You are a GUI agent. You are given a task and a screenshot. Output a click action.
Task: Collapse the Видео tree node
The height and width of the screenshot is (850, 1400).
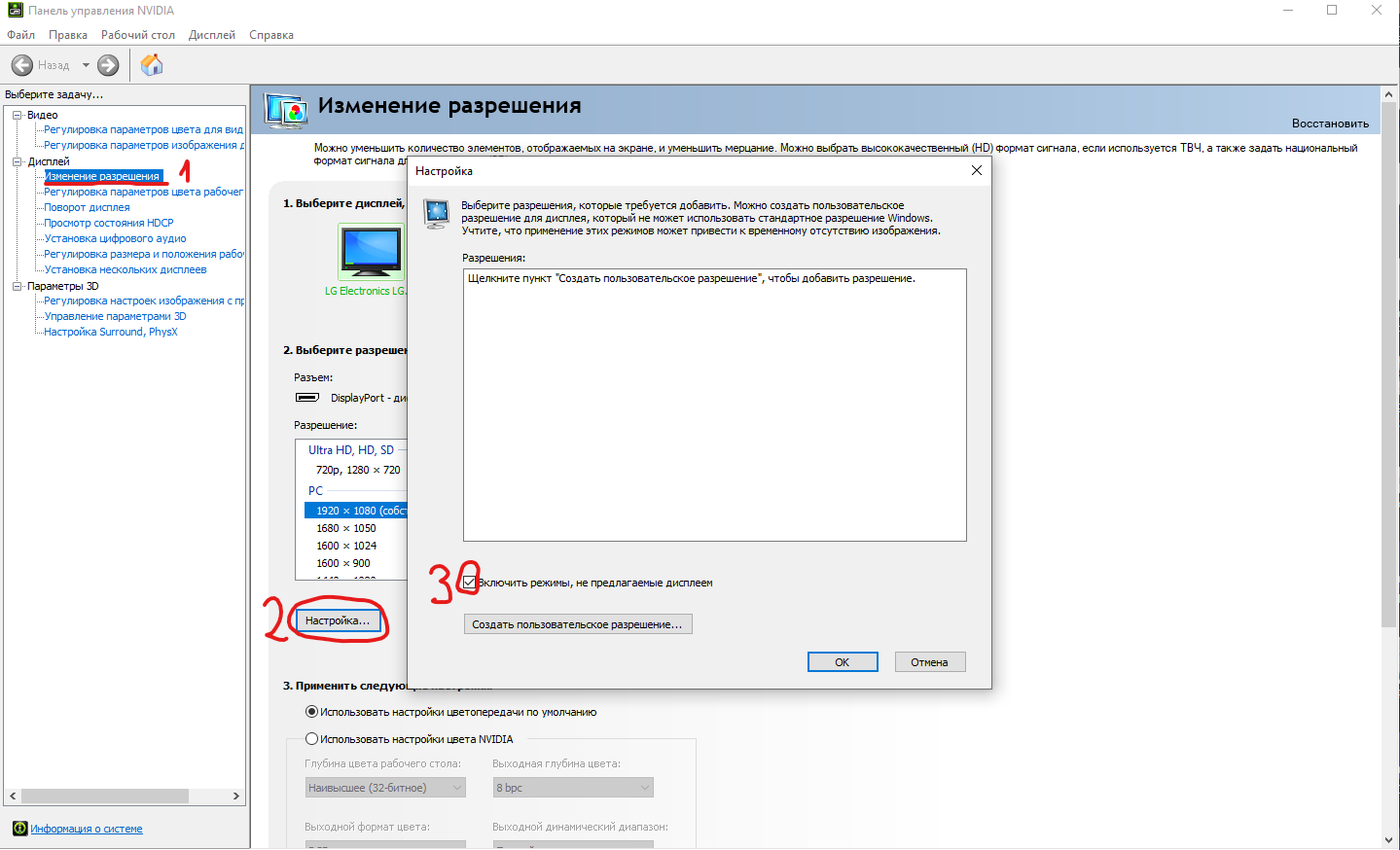[18, 115]
